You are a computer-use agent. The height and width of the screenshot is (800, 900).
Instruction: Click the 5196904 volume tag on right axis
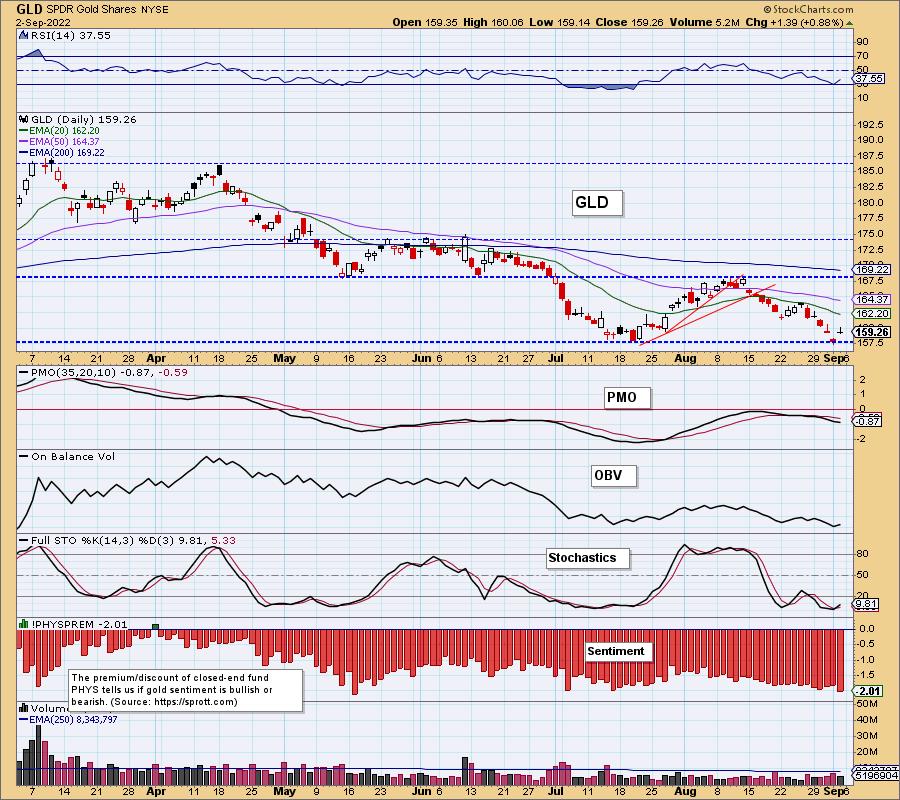click(876, 776)
